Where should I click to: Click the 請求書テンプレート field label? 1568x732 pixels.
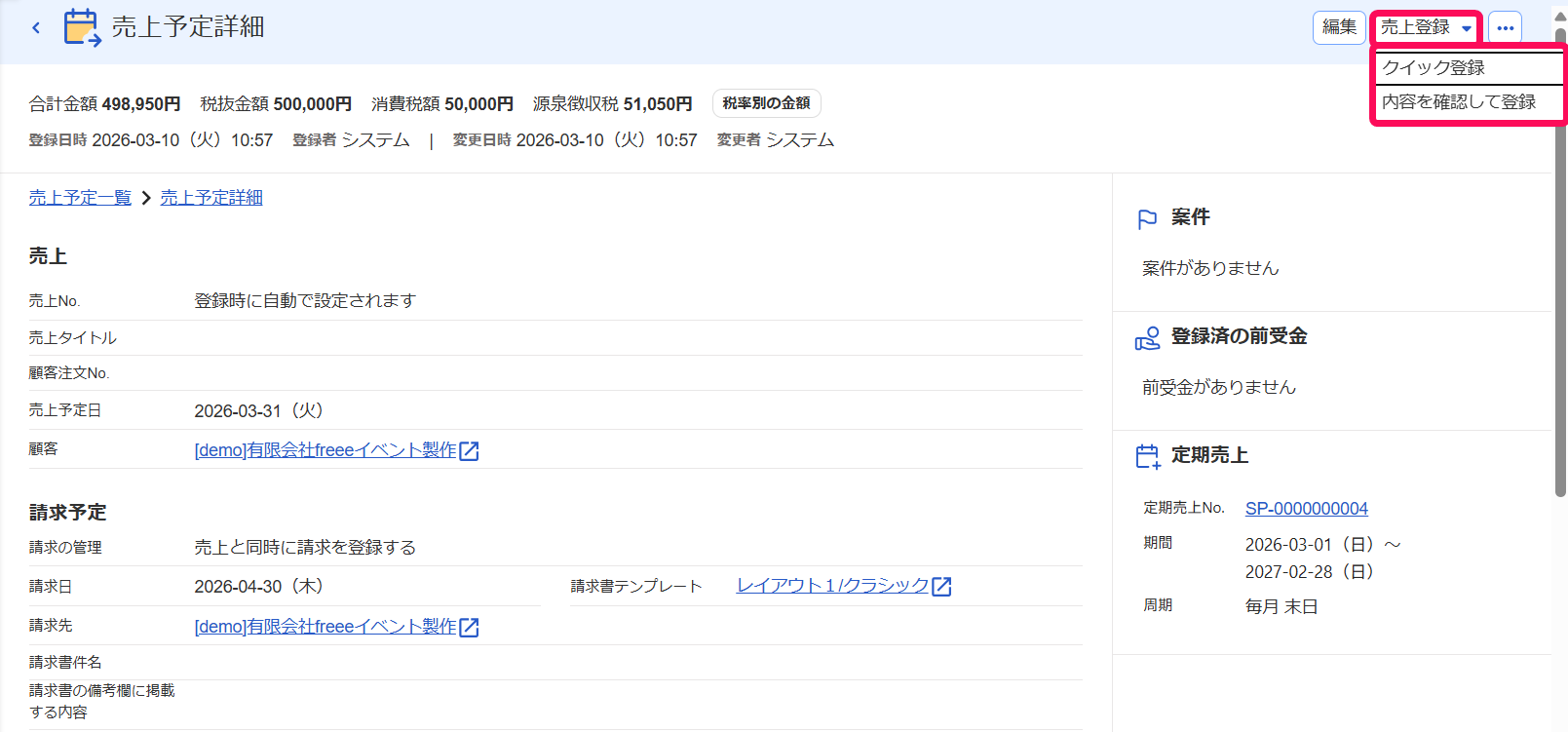pos(636,586)
